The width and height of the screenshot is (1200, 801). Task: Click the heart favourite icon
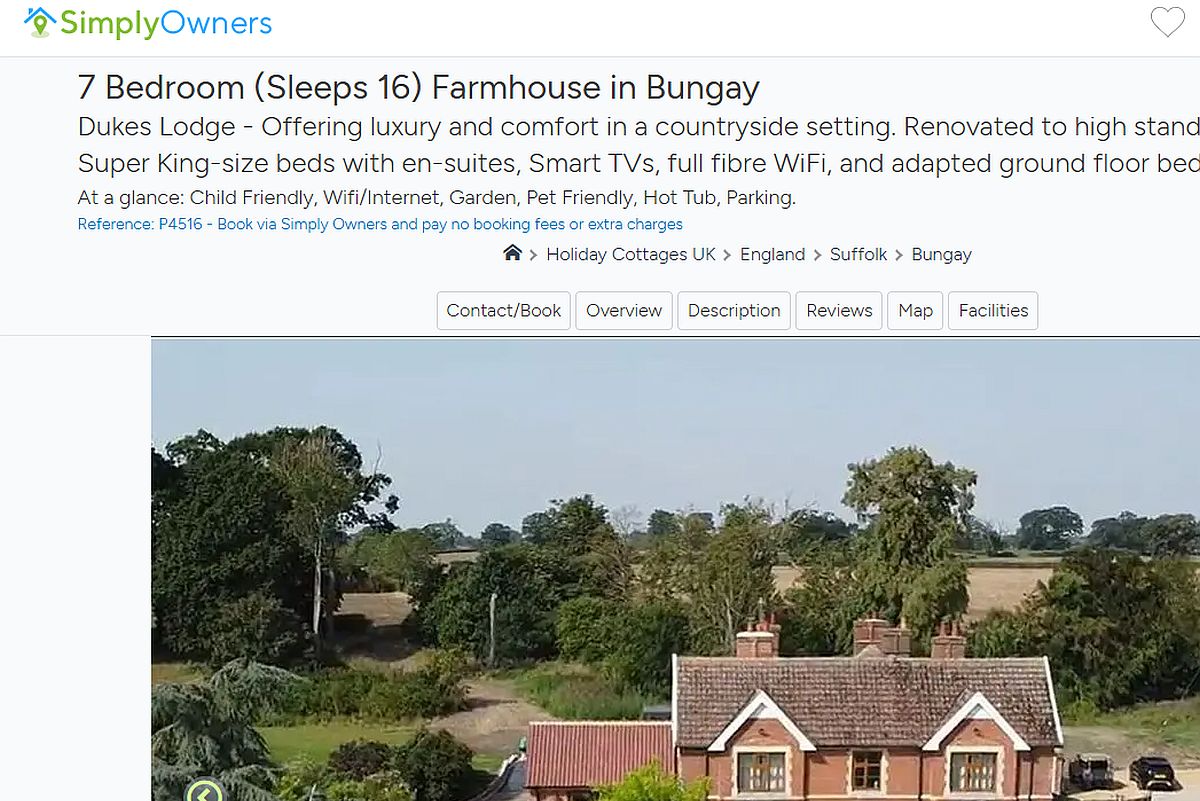pos(1167,22)
